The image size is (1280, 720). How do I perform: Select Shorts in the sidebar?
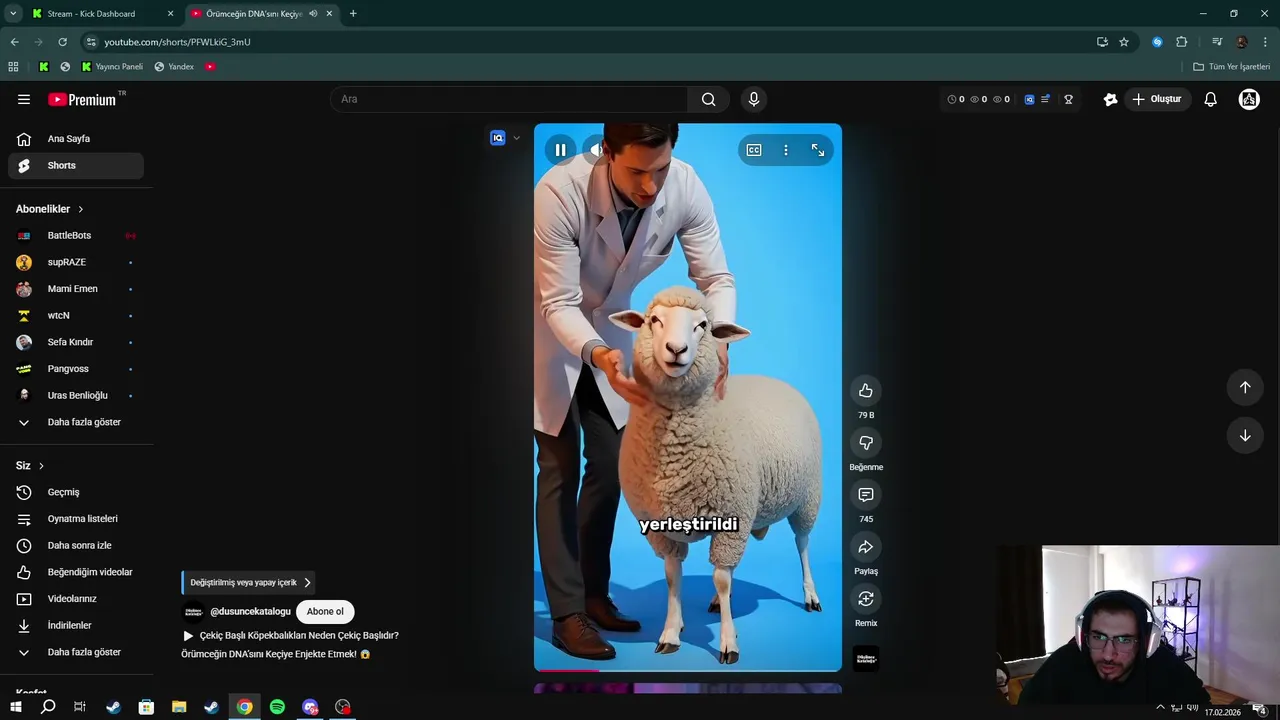point(76,165)
